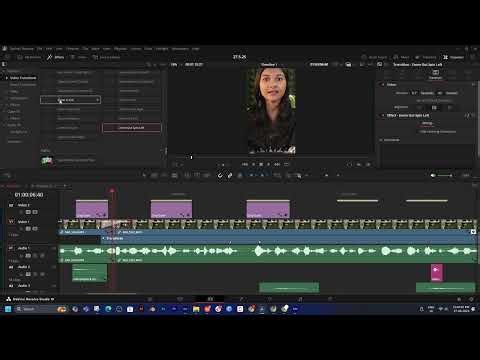Mute the monitor speaker icon
The width and height of the screenshot is (480, 360).
pos(433,175)
